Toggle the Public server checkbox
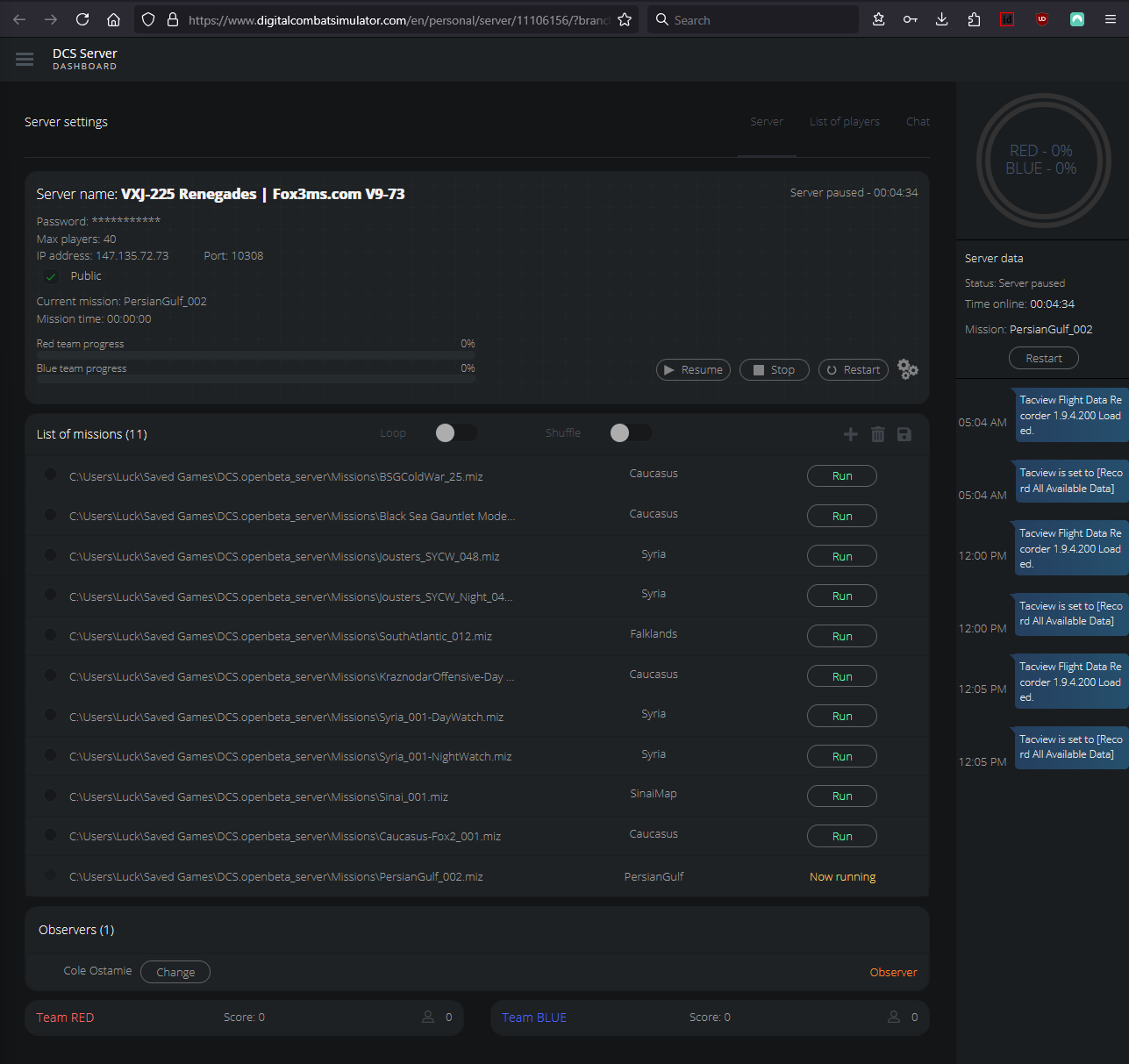Image resolution: width=1129 pixels, height=1064 pixels. click(x=51, y=276)
